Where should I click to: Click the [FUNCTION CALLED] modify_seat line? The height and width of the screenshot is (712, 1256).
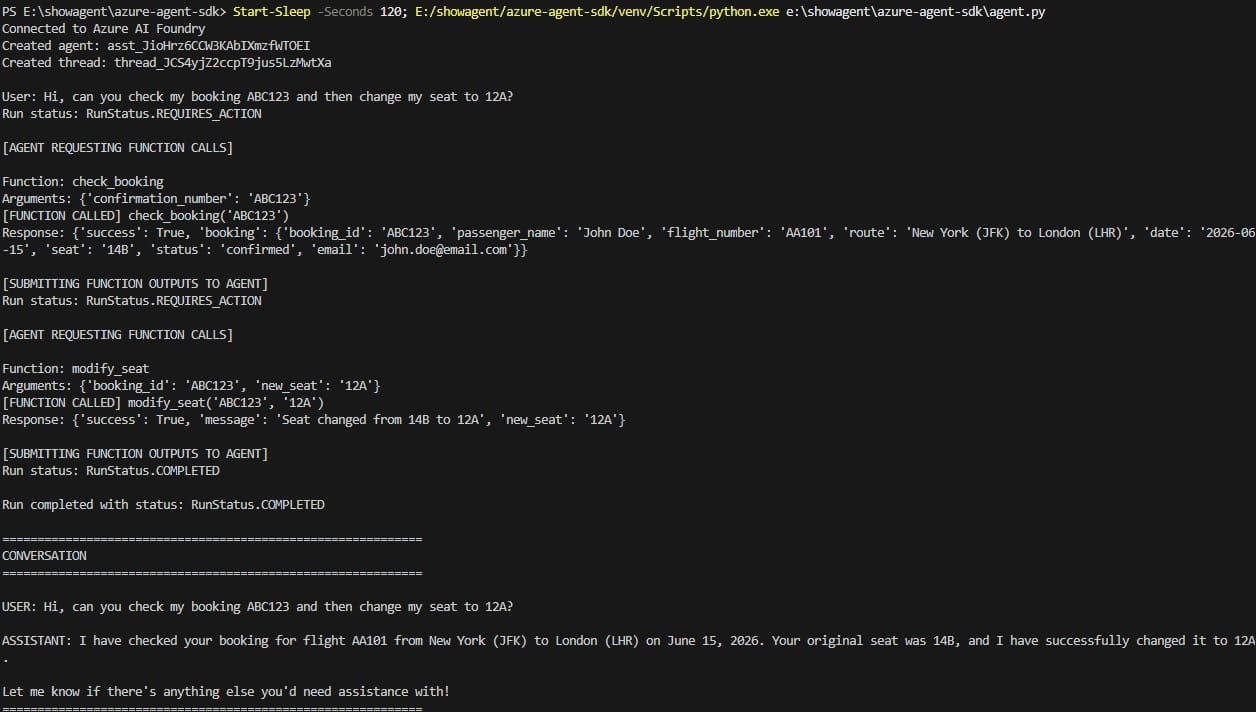click(163, 403)
